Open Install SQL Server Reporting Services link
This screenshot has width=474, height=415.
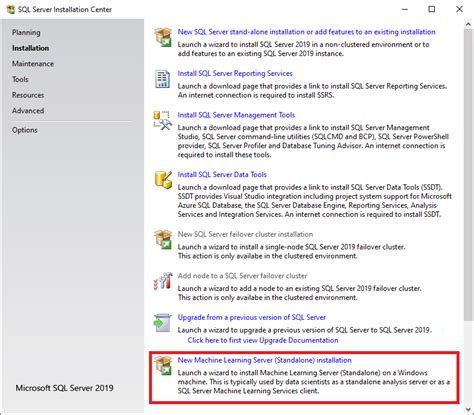pos(235,73)
